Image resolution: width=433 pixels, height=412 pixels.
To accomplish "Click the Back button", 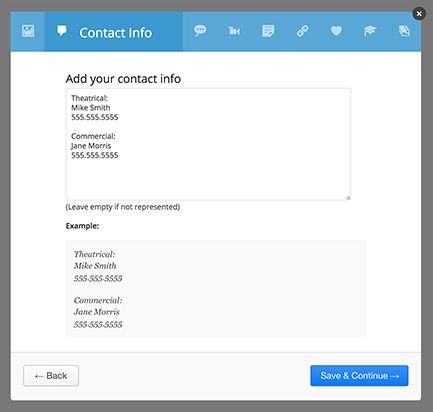I will [x=51, y=376].
